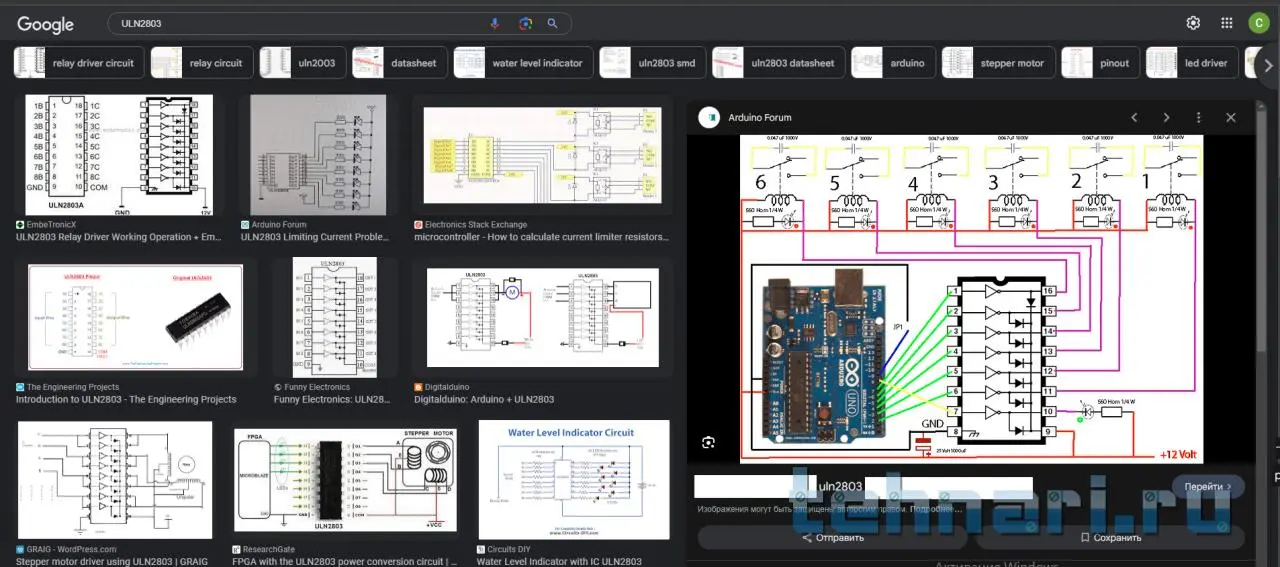
Task: Click the large Arduino relay wiring preview image
Action: click(x=971, y=299)
